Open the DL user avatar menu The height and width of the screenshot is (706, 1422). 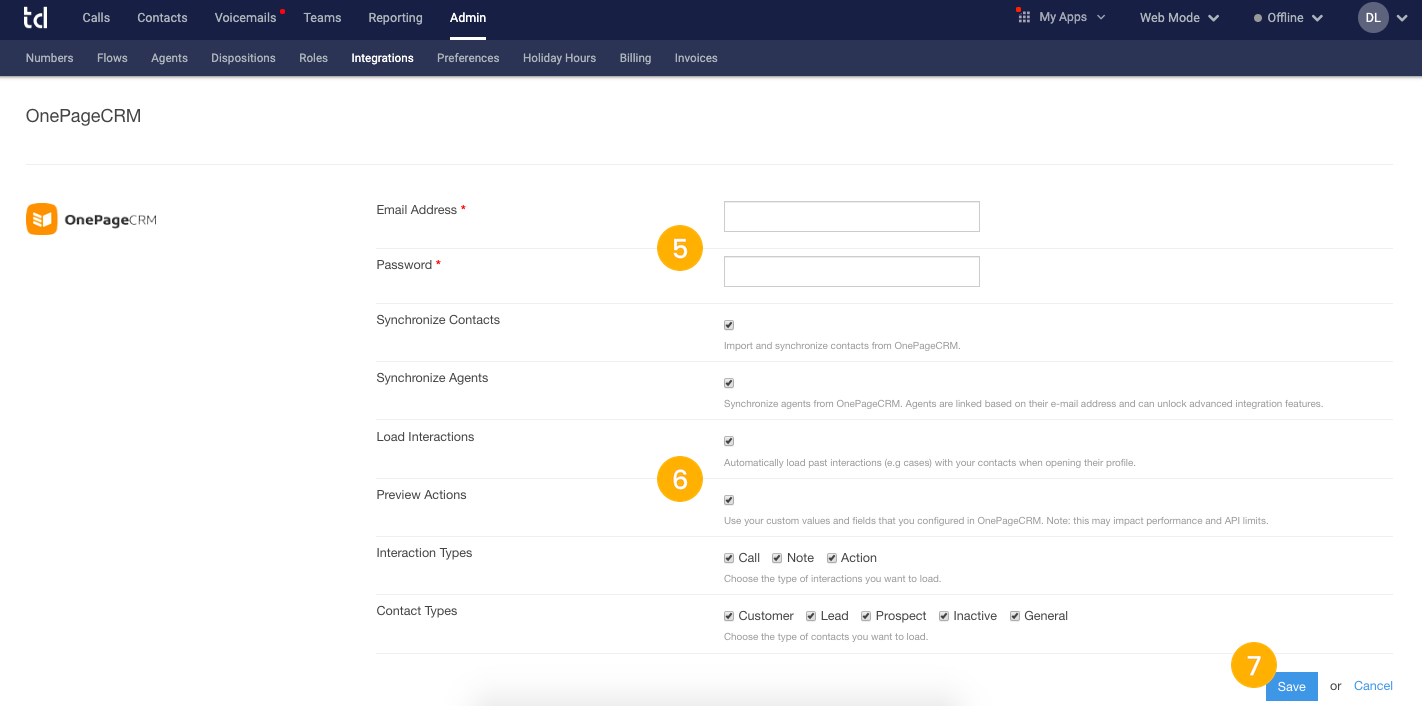tap(1373, 17)
